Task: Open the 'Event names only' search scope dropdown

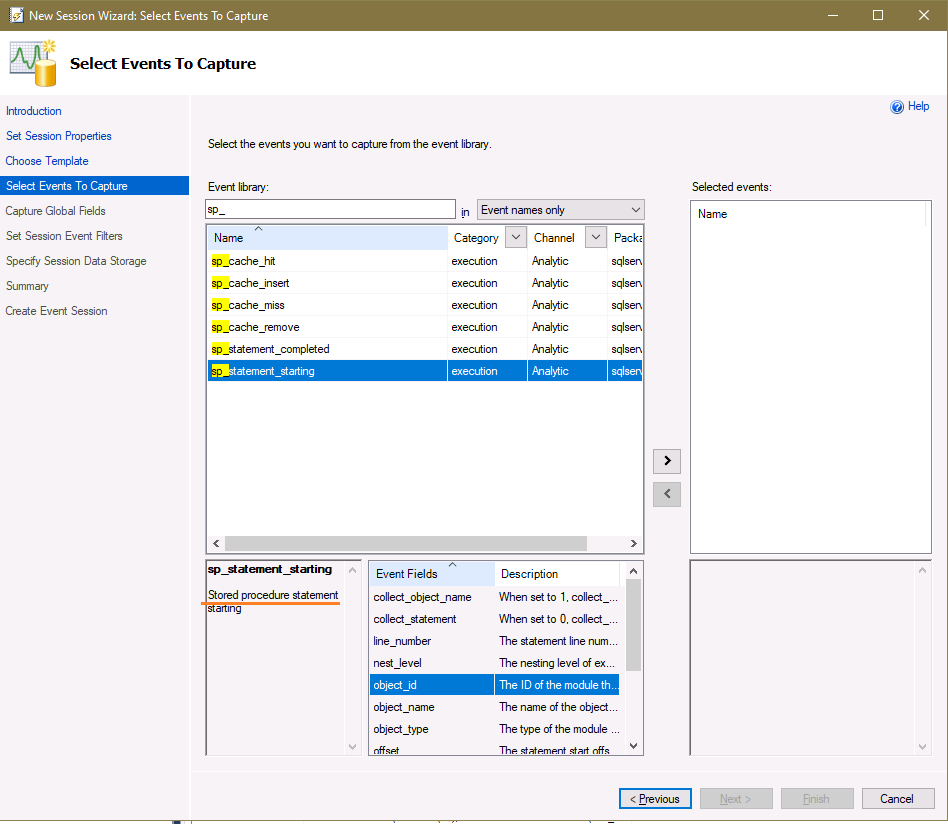Action: coord(560,210)
